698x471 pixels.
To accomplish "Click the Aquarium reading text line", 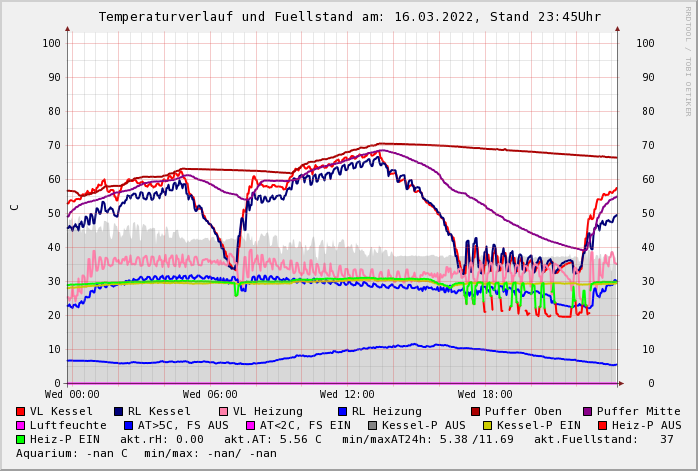I will [146, 453].
